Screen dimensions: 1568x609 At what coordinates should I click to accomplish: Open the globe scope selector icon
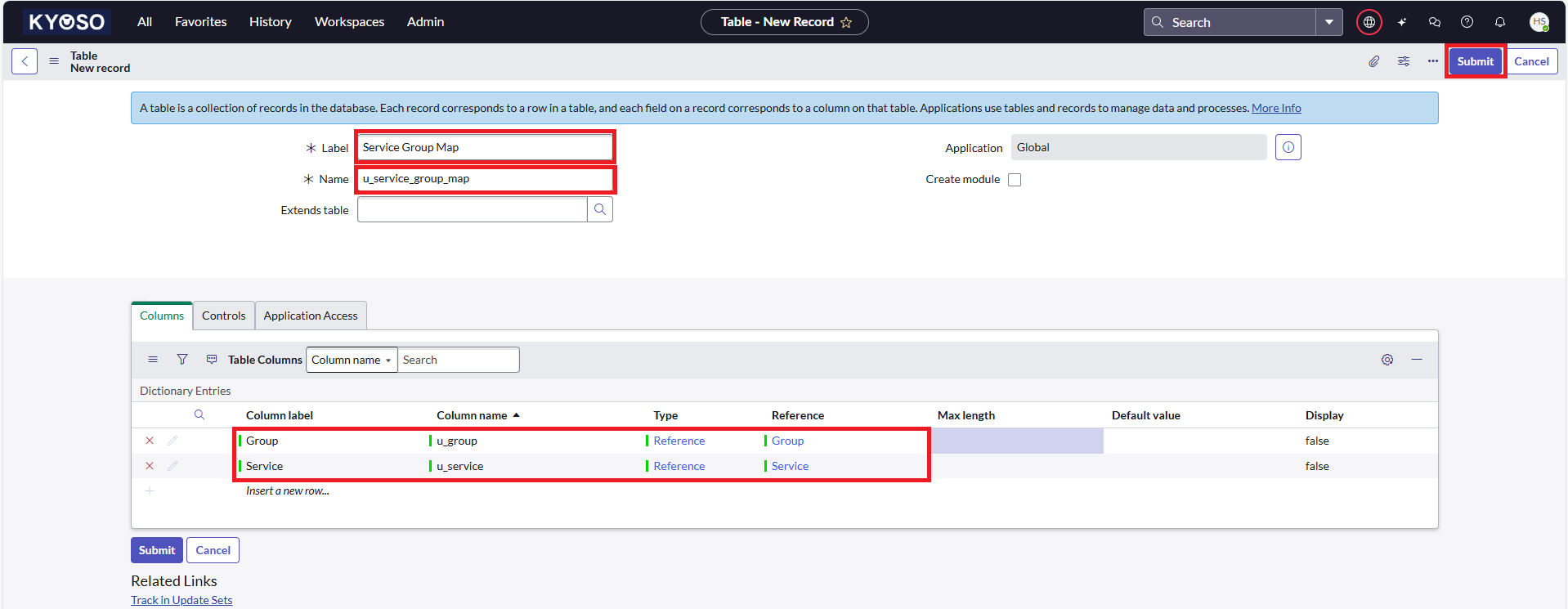click(1369, 22)
